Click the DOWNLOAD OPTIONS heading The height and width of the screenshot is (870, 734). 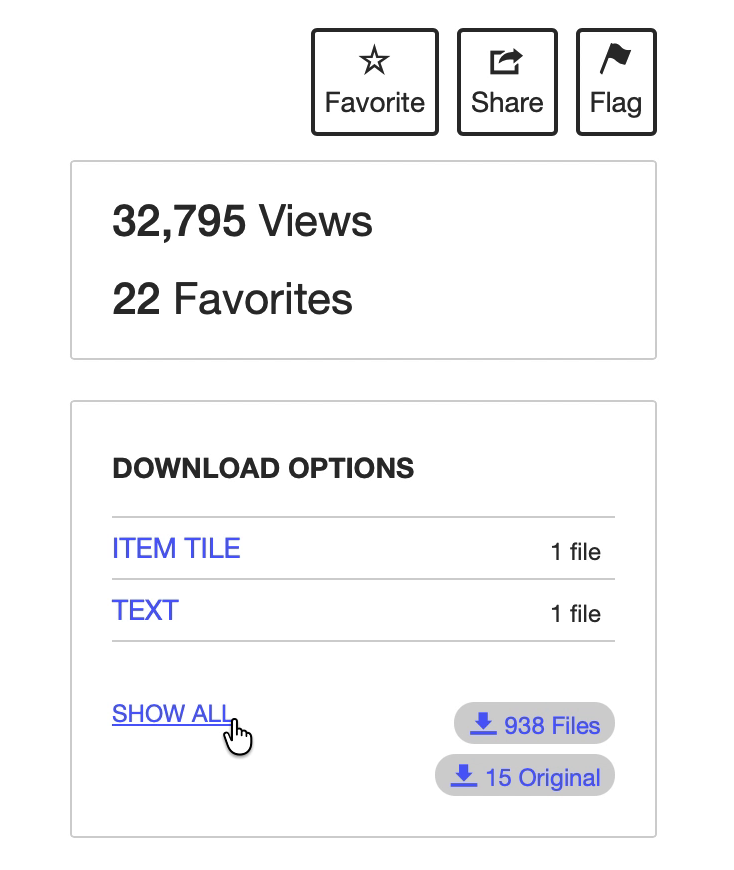click(x=263, y=468)
